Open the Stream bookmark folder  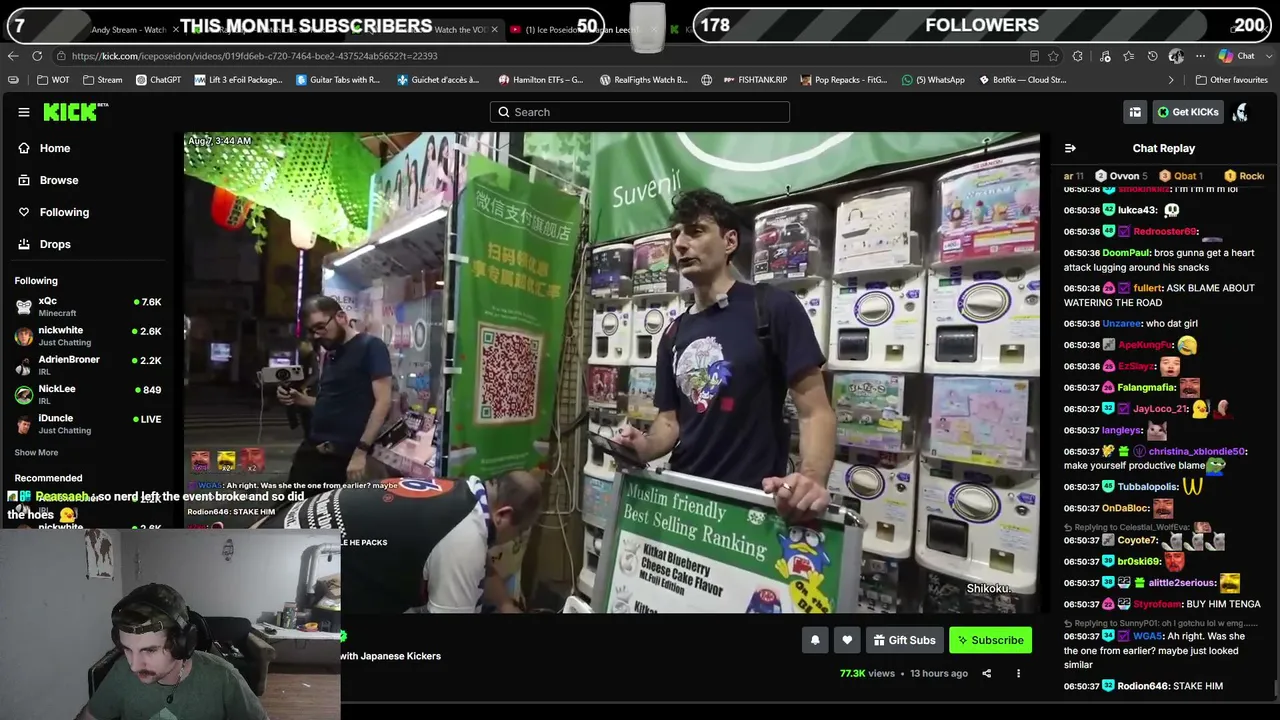[x=103, y=80]
